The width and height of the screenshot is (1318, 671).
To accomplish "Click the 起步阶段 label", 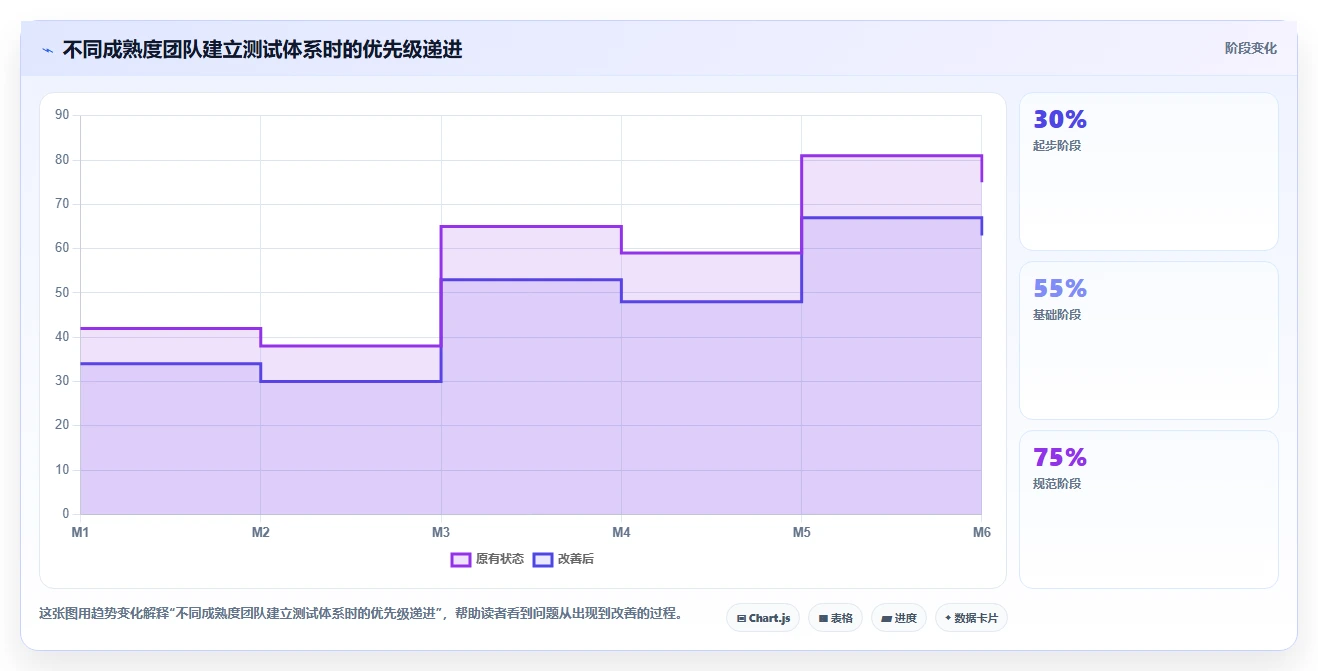I will (1057, 146).
